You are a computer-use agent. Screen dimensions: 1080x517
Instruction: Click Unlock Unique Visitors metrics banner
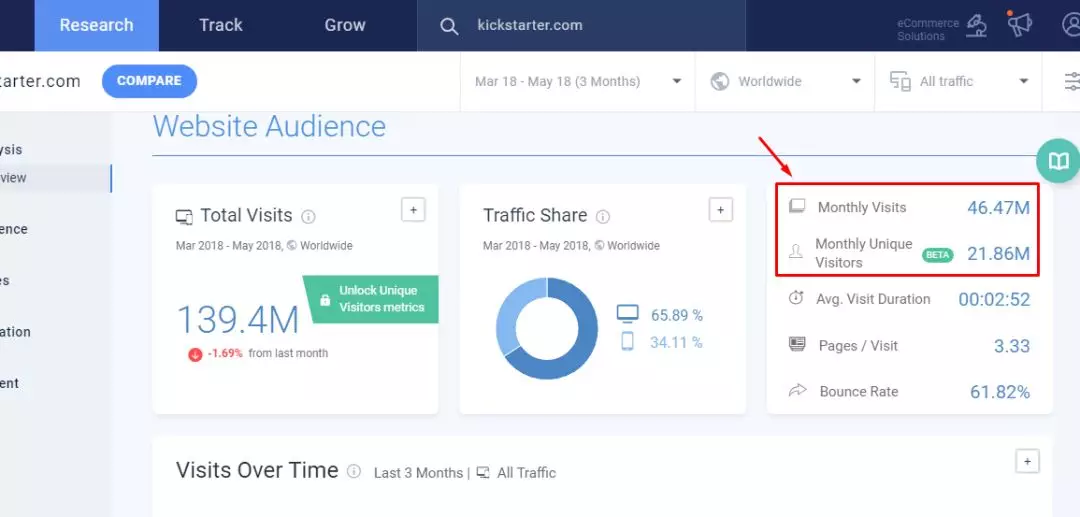371,299
